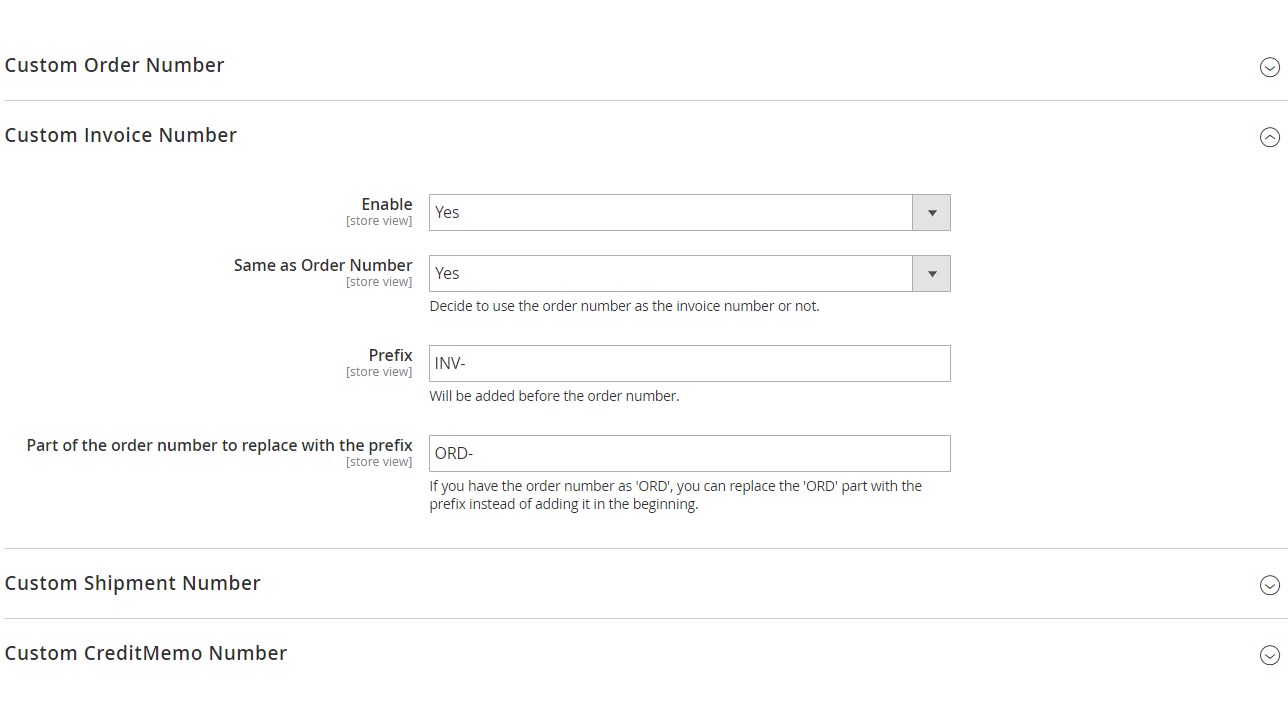Focus the Prefix field containing INV-

click(x=689, y=364)
